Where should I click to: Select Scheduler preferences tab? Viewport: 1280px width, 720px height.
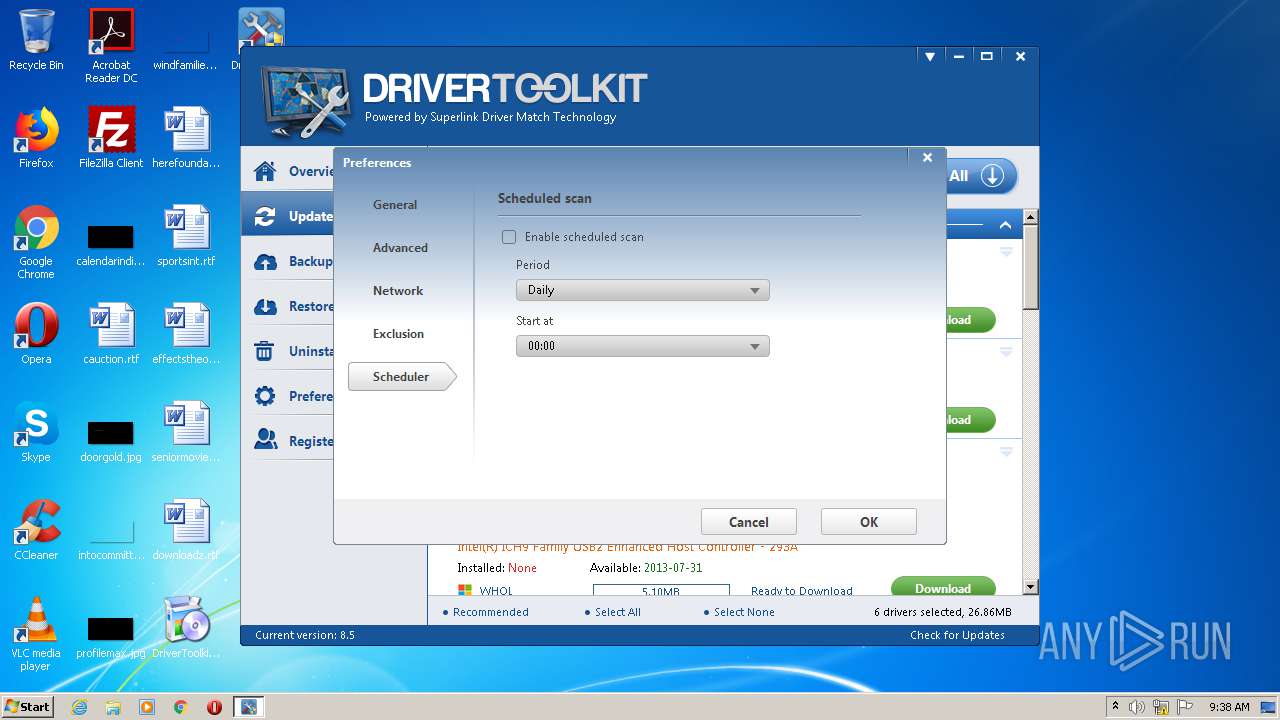[x=401, y=377]
